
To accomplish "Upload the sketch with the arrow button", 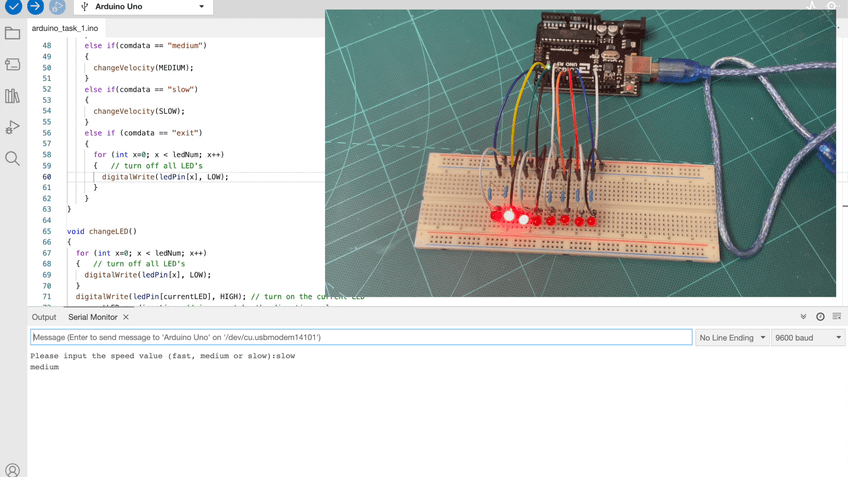I will click(x=35, y=6).
